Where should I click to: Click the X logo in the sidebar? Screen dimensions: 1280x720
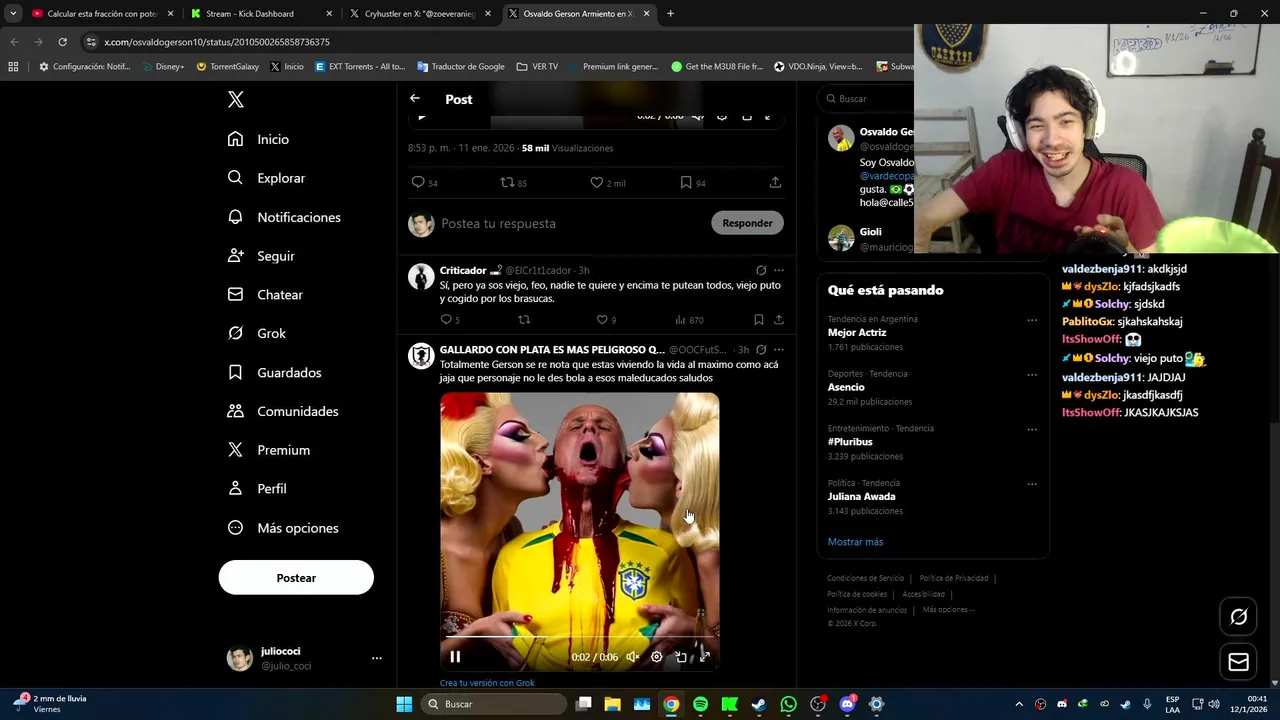pos(236,99)
